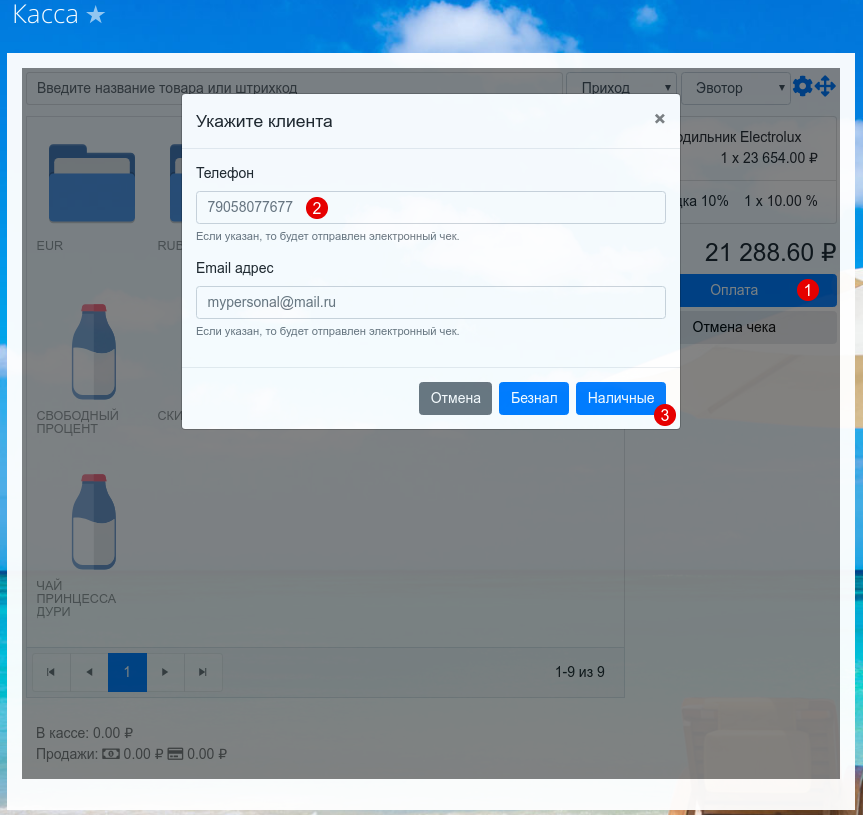
Task: Click the favorite star next to Касса
Action: click(95, 15)
